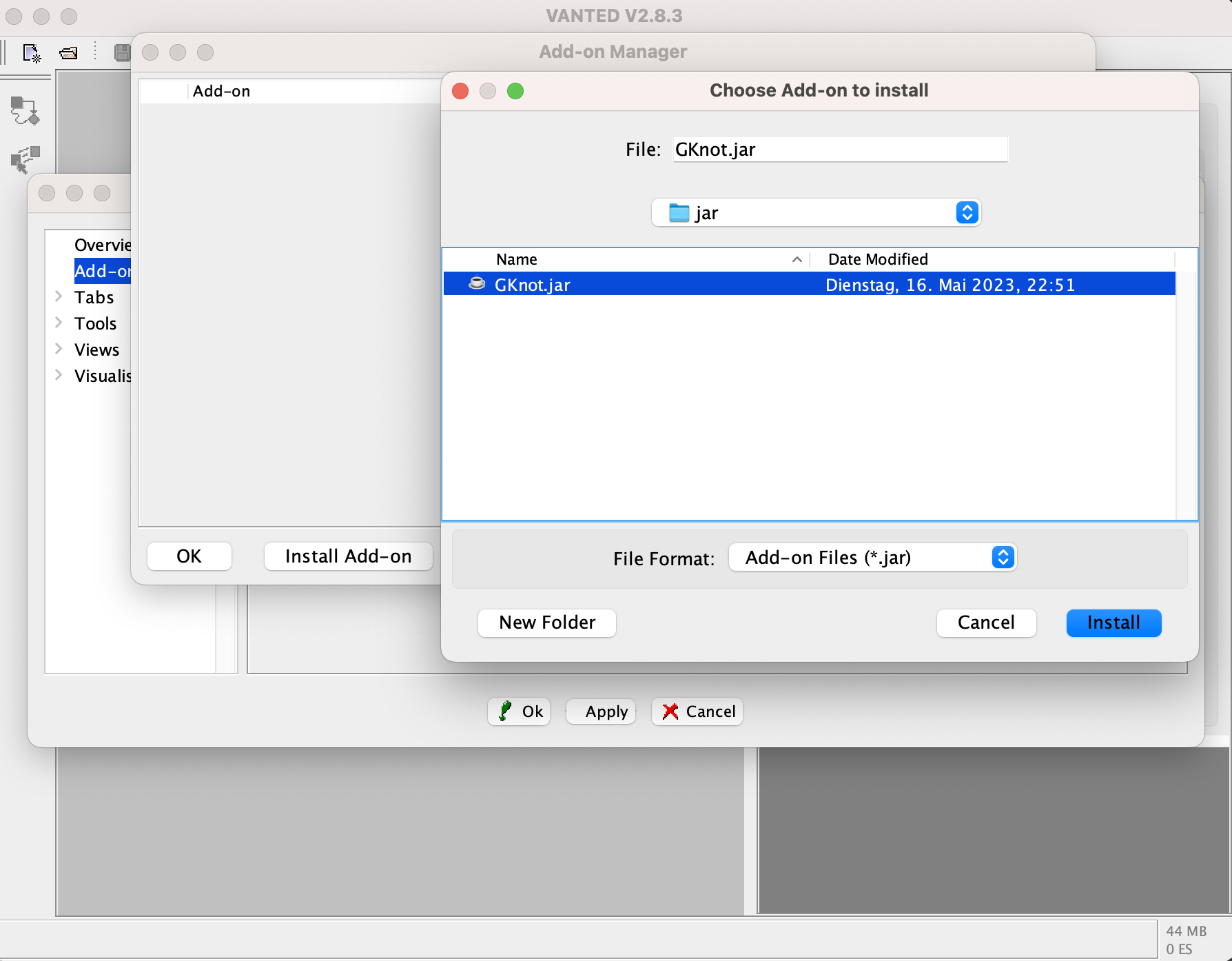This screenshot has height=961, width=1232.
Task: Click the open file folder icon
Action: click(68, 53)
